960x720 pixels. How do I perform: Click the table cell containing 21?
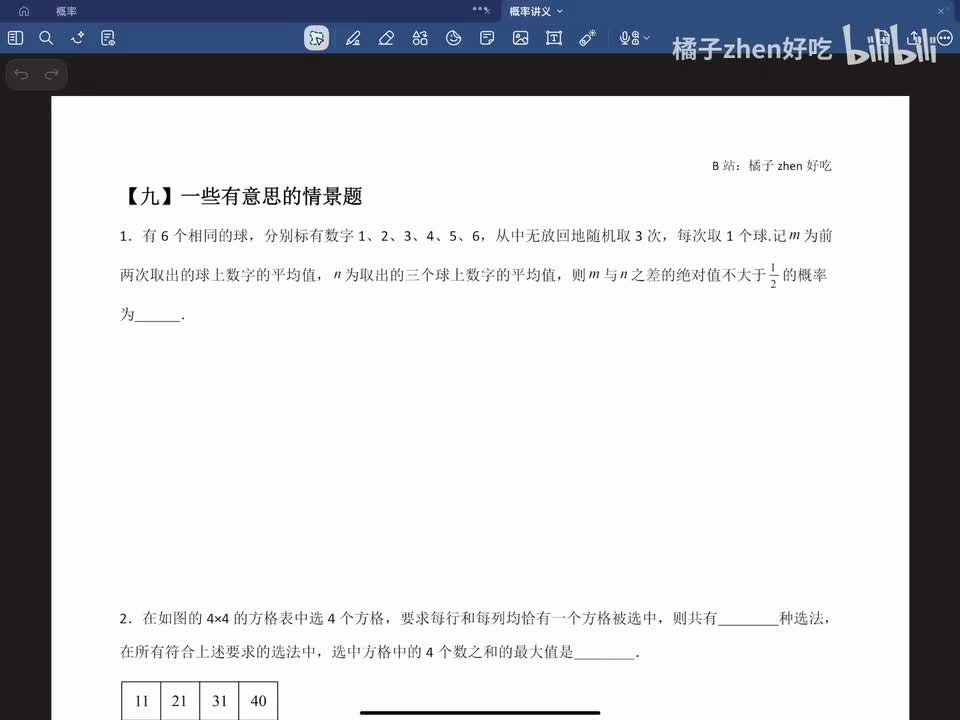pos(180,701)
